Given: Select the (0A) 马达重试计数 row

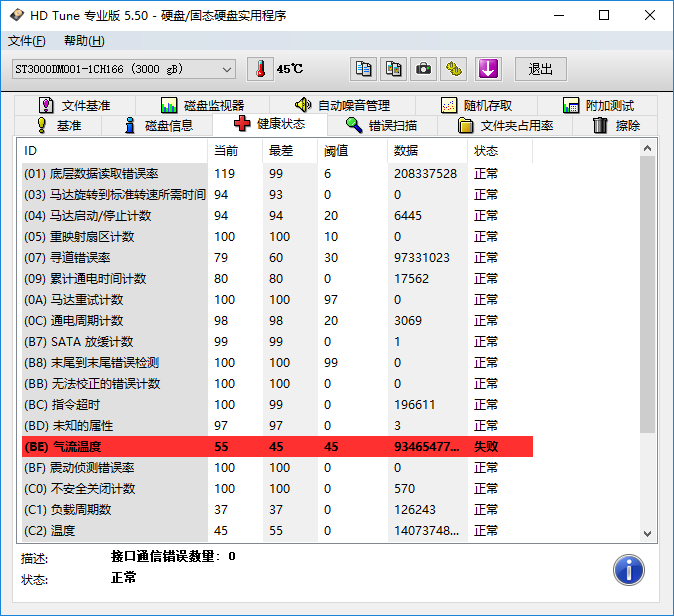Looking at the screenshot, I should click(x=277, y=300).
